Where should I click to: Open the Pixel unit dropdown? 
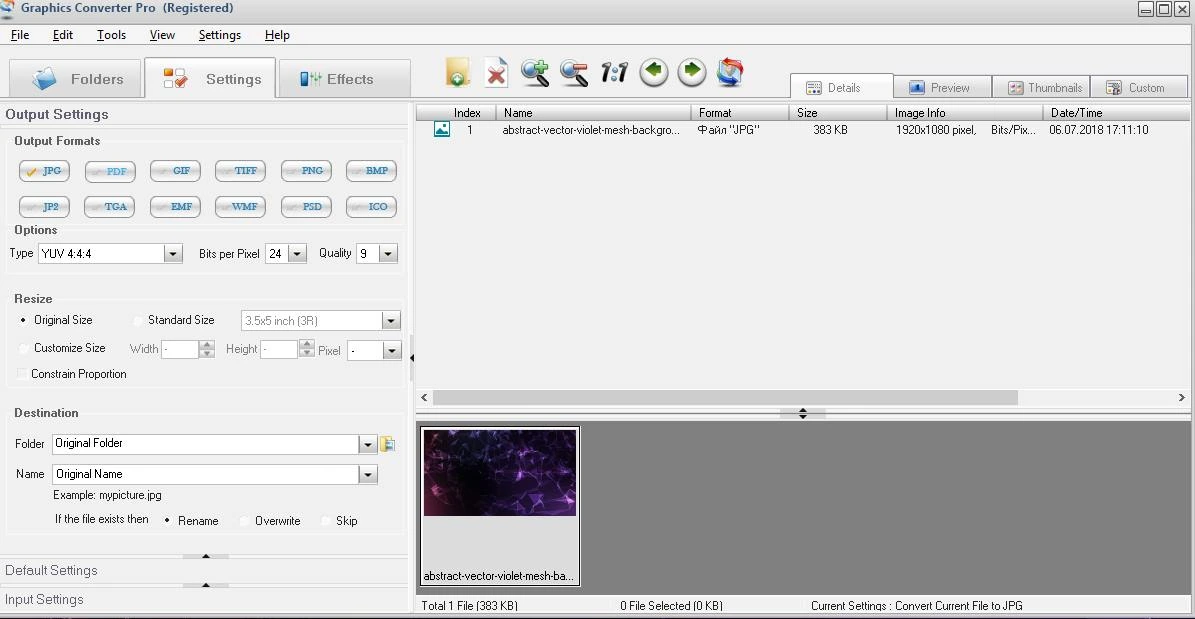tap(392, 351)
